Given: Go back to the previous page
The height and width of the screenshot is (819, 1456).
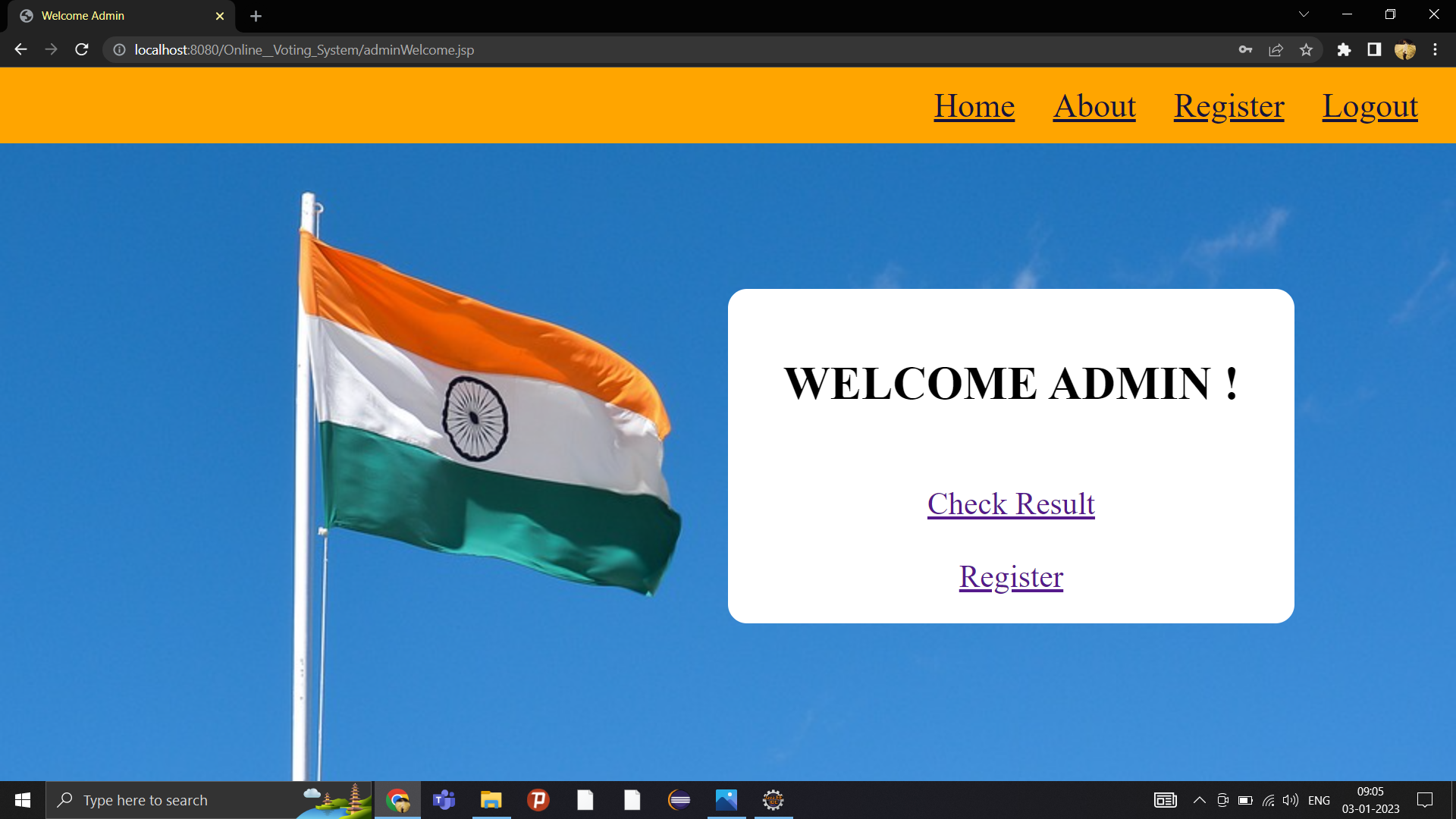Looking at the screenshot, I should 20,49.
